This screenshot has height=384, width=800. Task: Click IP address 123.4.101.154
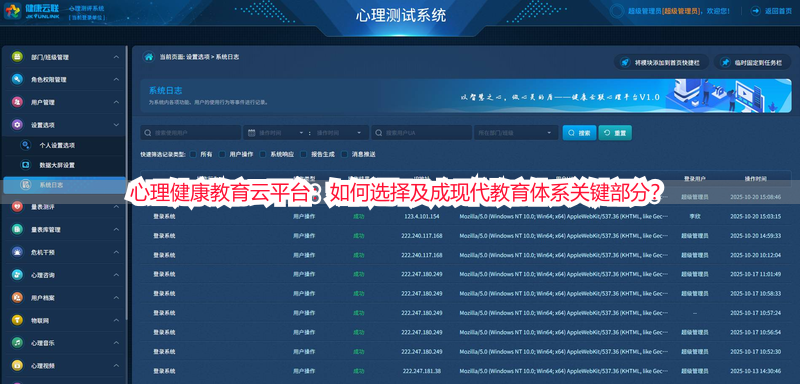[421, 216]
